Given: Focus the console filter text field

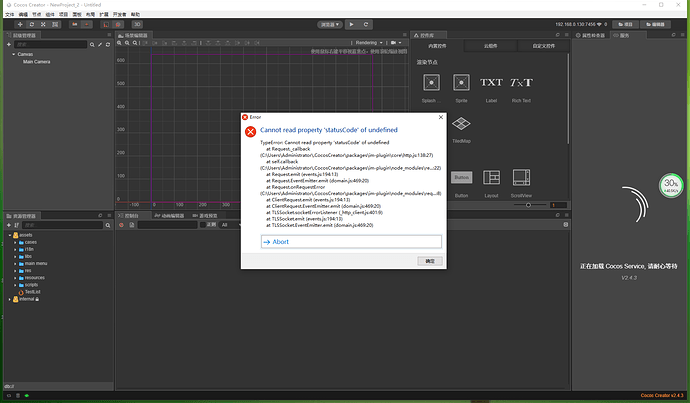Looking at the screenshot, I should [x=167, y=225].
